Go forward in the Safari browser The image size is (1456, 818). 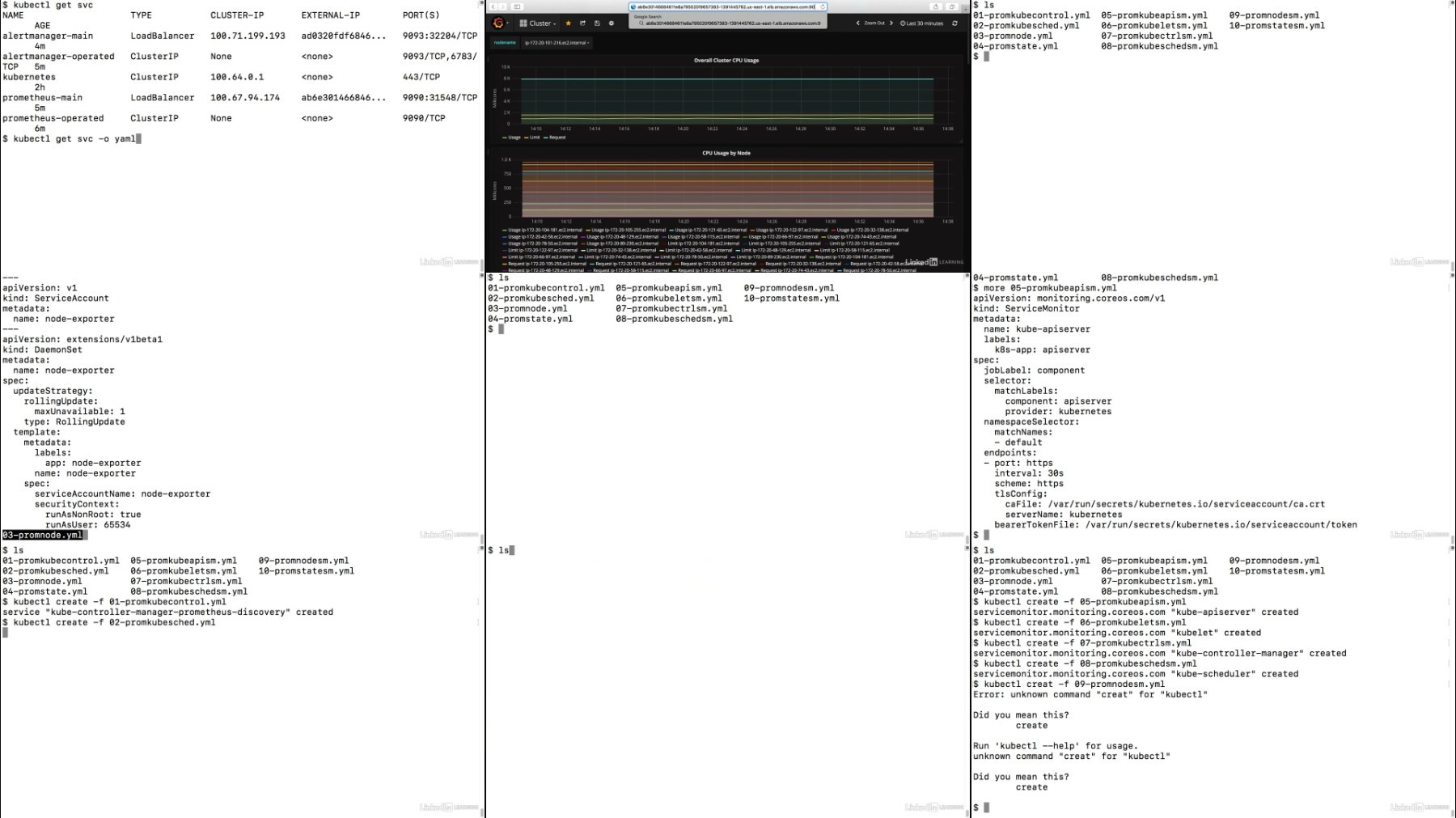point(502,6)
